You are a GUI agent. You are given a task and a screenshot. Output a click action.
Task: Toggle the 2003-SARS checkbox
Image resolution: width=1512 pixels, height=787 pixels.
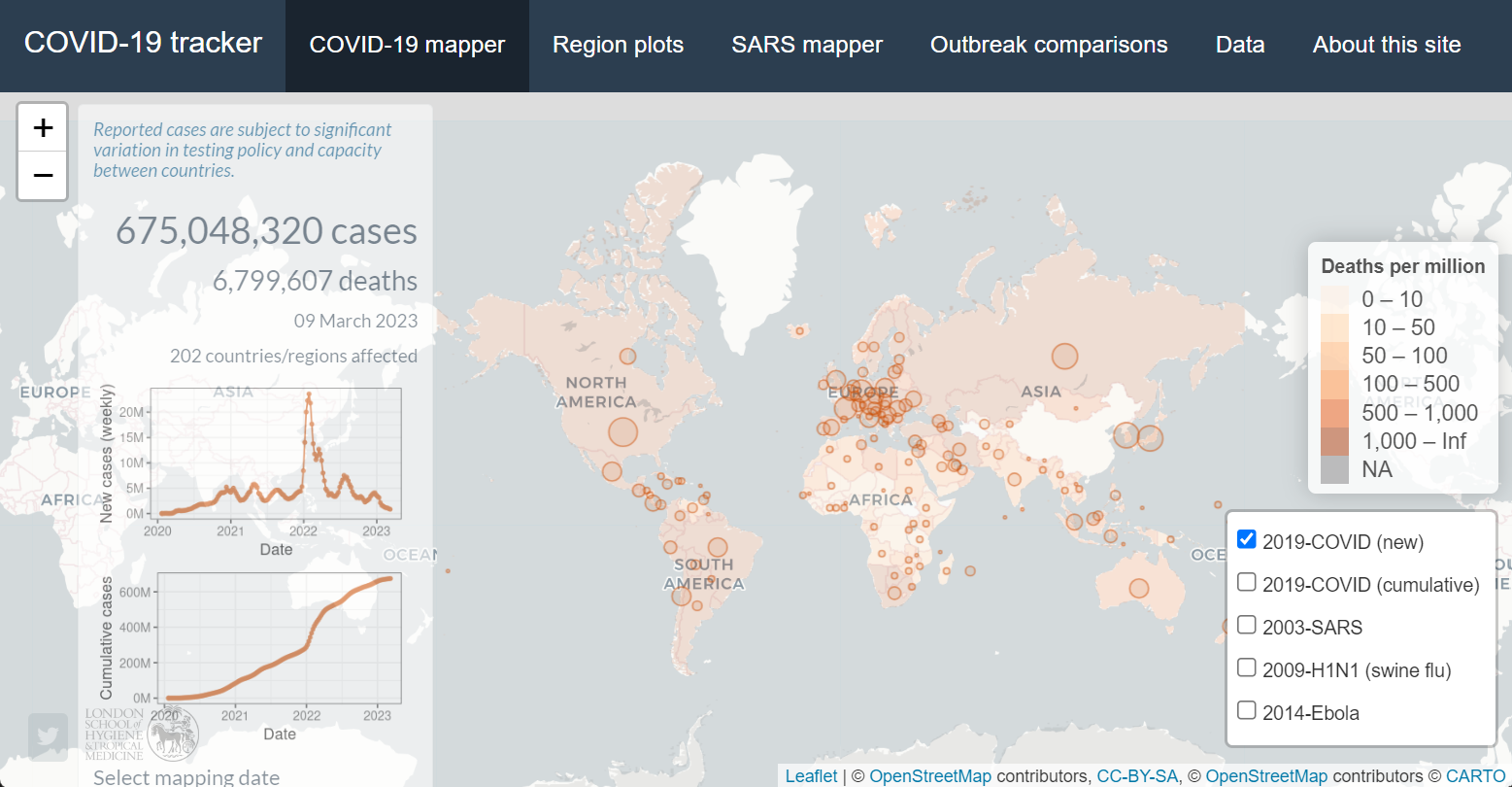[x=1247, y=626]
